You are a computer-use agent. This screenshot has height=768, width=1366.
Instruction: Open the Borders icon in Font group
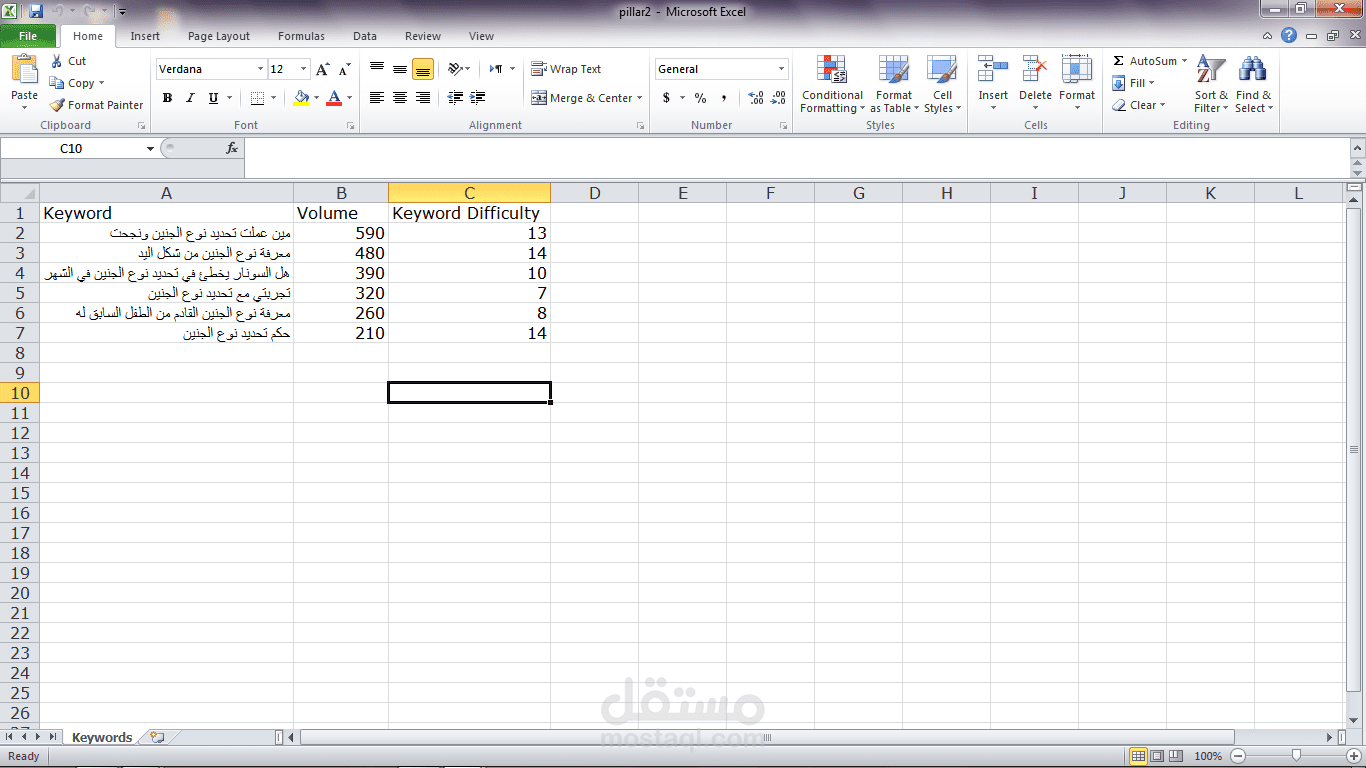pos(257,98)
